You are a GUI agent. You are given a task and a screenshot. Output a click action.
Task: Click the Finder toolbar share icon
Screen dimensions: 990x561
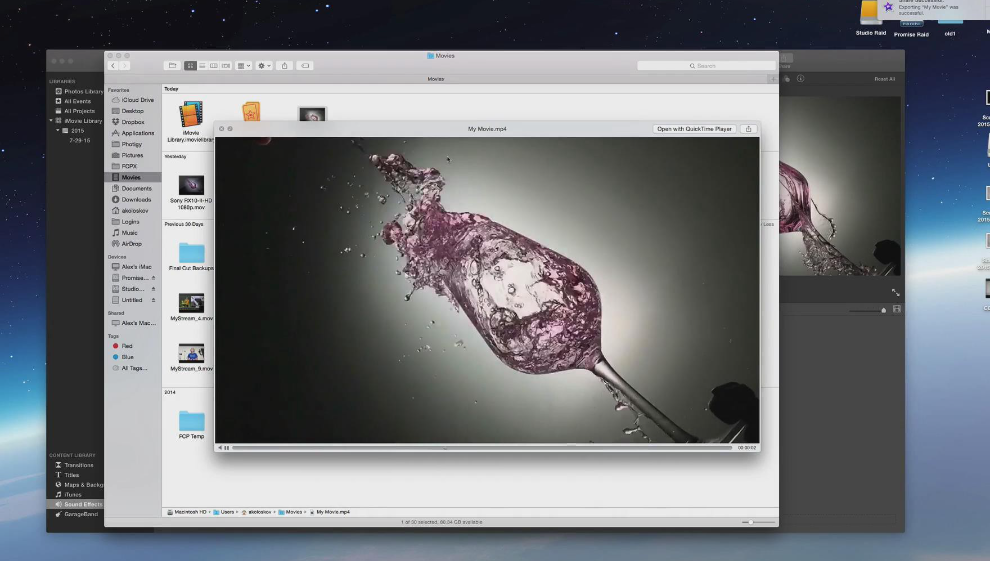285,66
